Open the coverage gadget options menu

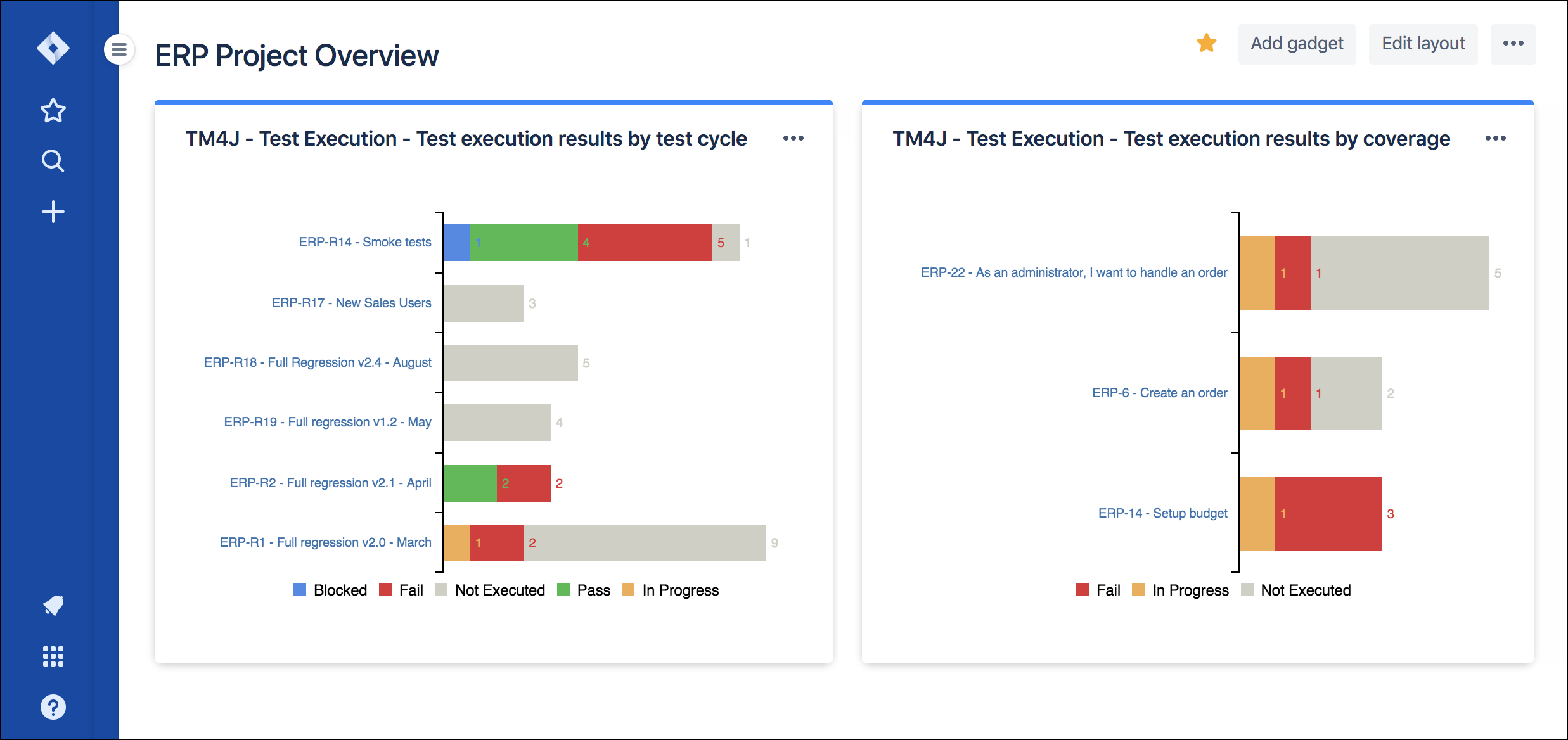(1496, 138)
